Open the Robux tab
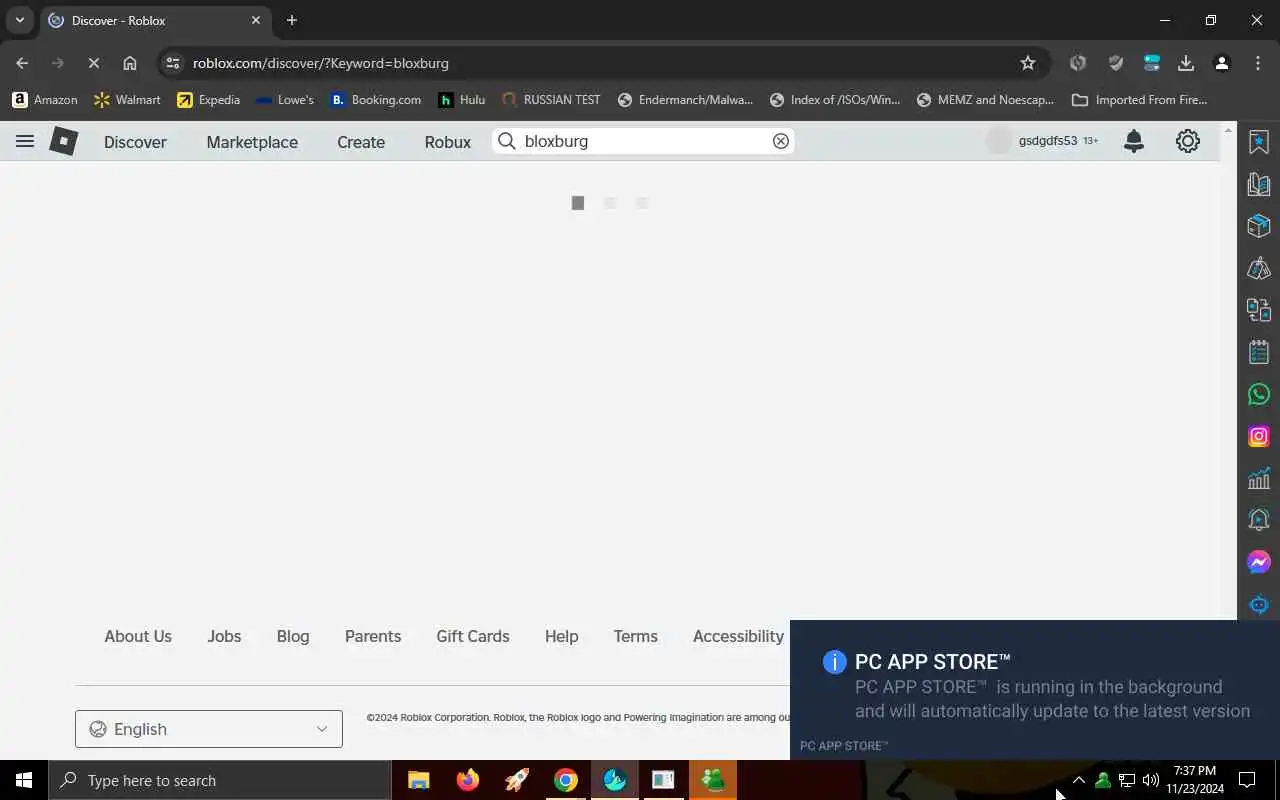The height and width of the screenshot is (800, 1280). coord(447,142)
